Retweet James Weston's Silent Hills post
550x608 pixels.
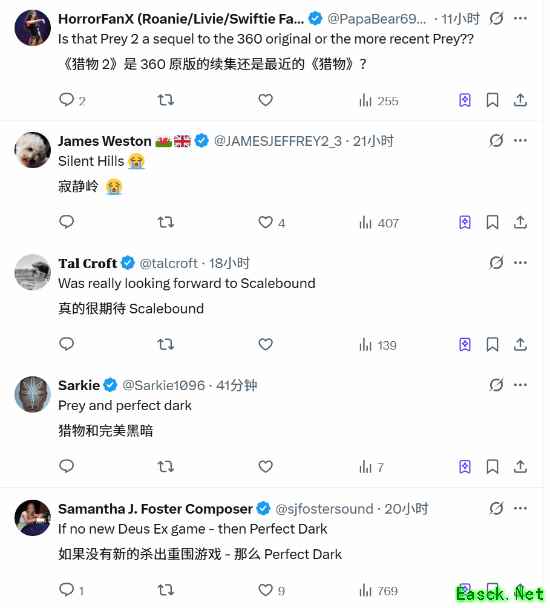tap(166, 223)
